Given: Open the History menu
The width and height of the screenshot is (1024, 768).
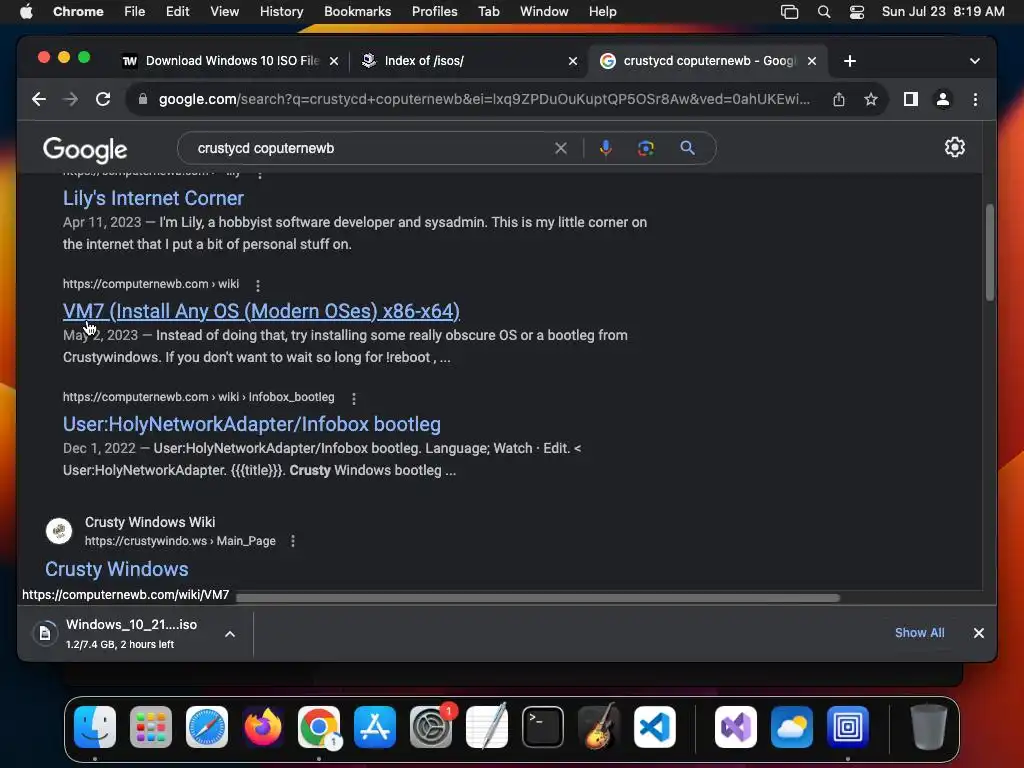Looking at the screenshot, I should (281, 12).
